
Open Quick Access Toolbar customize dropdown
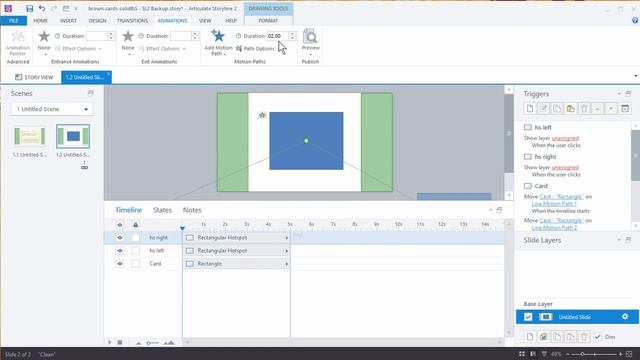pyautogui.click(x=76, y=9)
